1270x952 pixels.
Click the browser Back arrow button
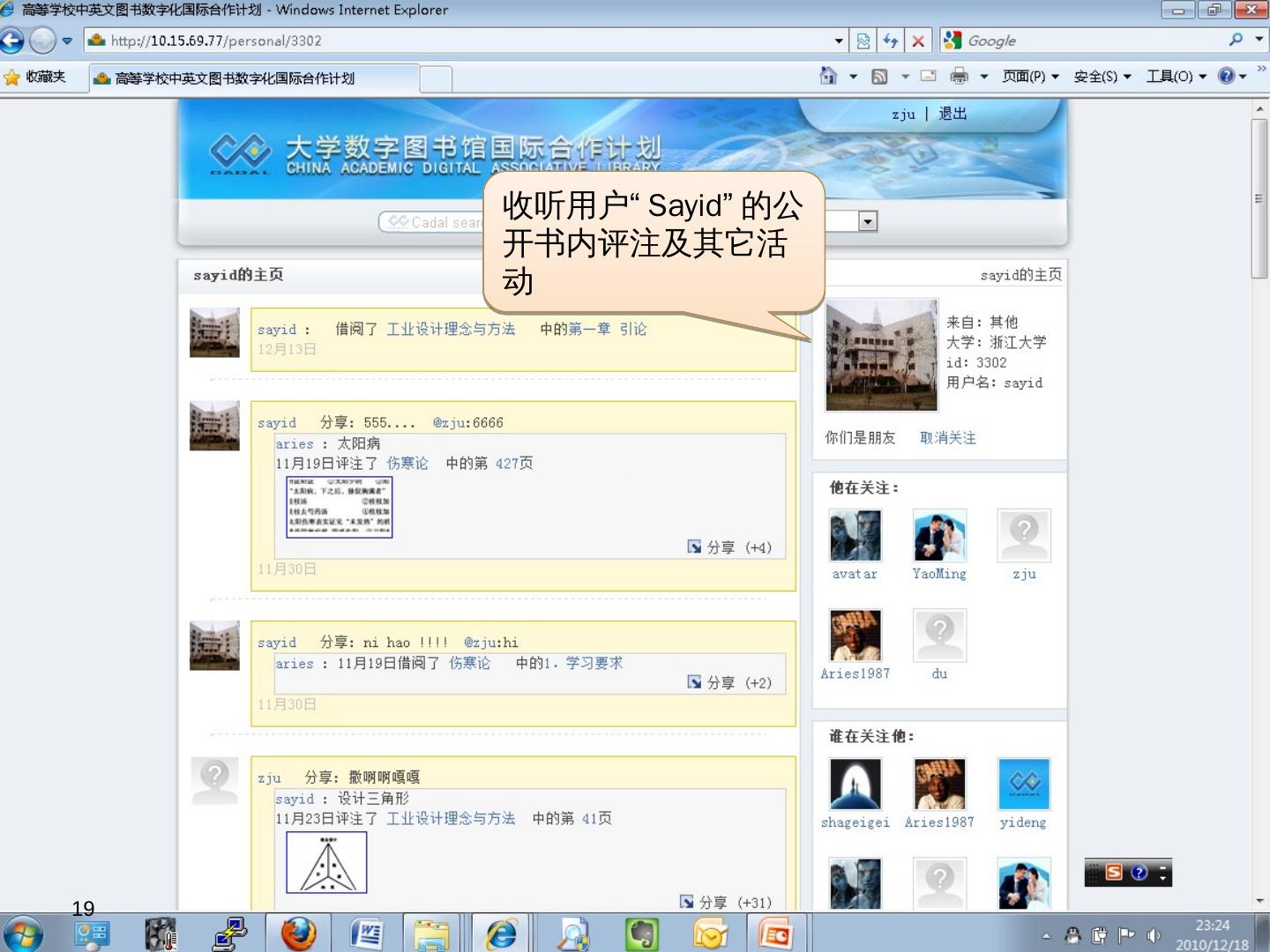pyautogui.click(x=12, y=41)
